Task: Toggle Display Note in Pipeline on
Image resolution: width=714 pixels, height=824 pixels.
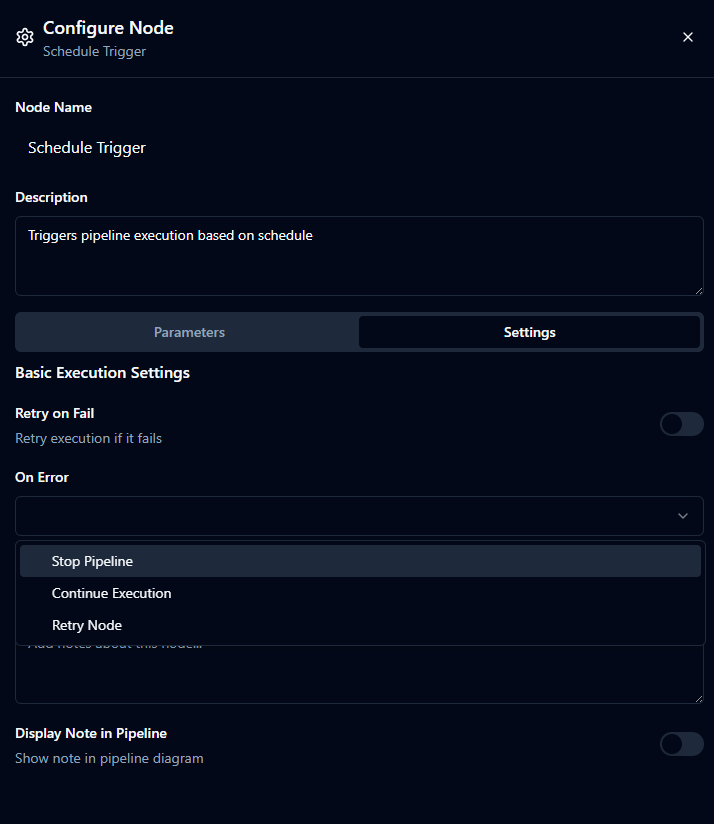Action: (x=681, y=744)
